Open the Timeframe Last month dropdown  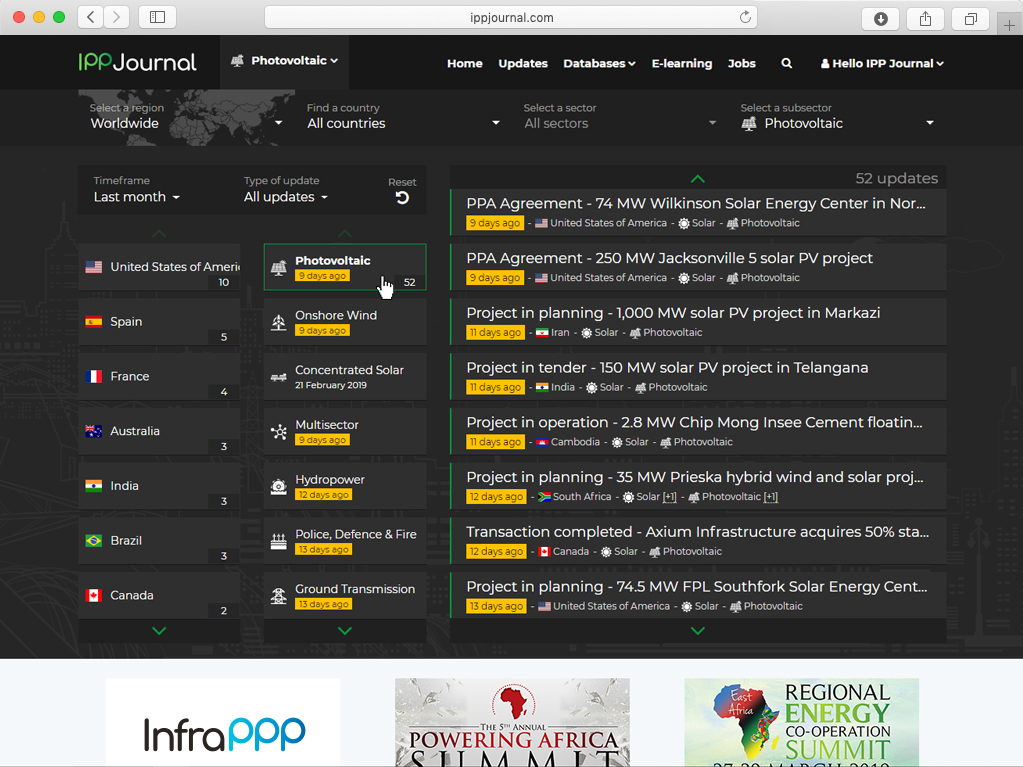click(137, 197)
